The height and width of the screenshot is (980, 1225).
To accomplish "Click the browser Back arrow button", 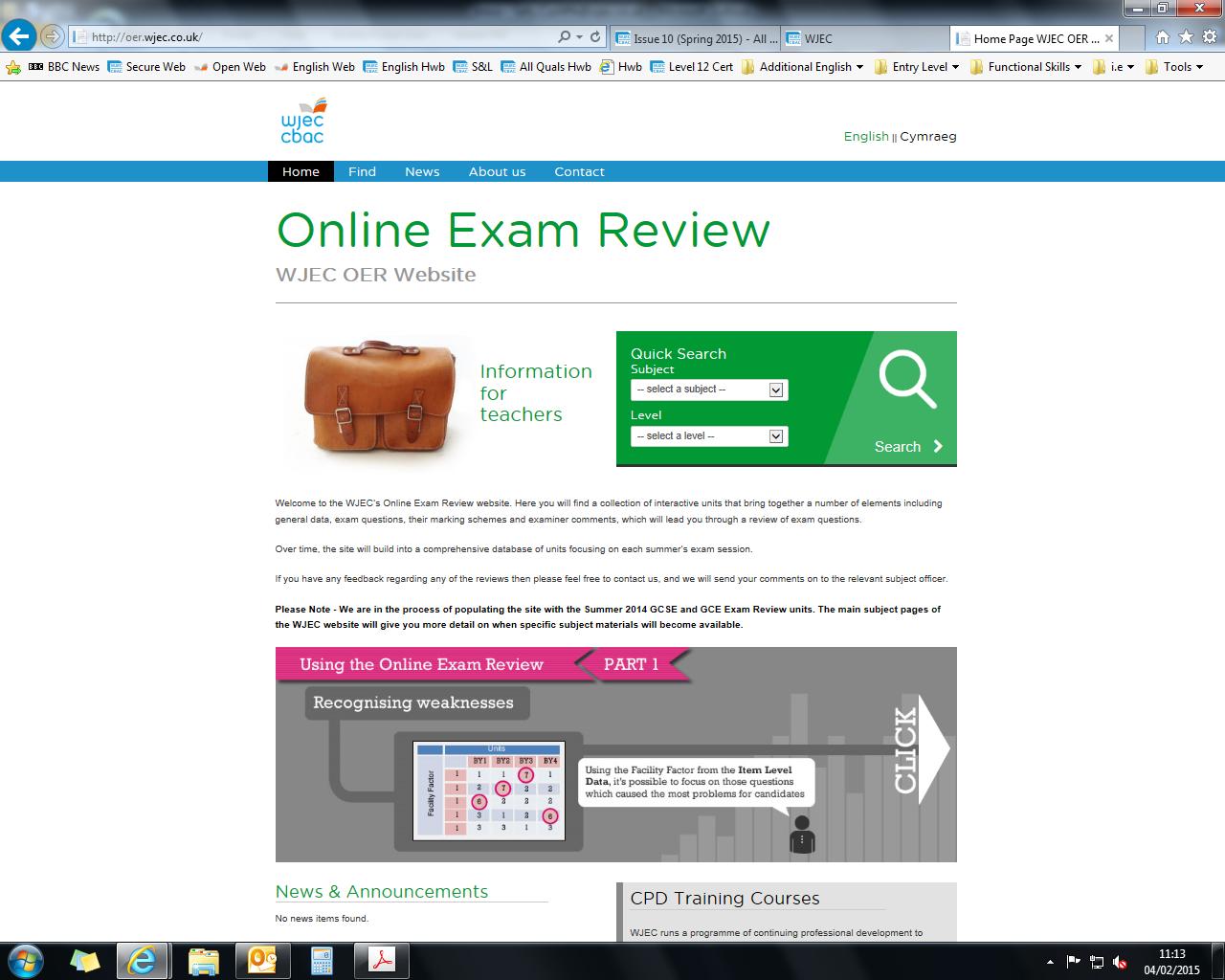I will pyautogui.click(x=18, y=37).
